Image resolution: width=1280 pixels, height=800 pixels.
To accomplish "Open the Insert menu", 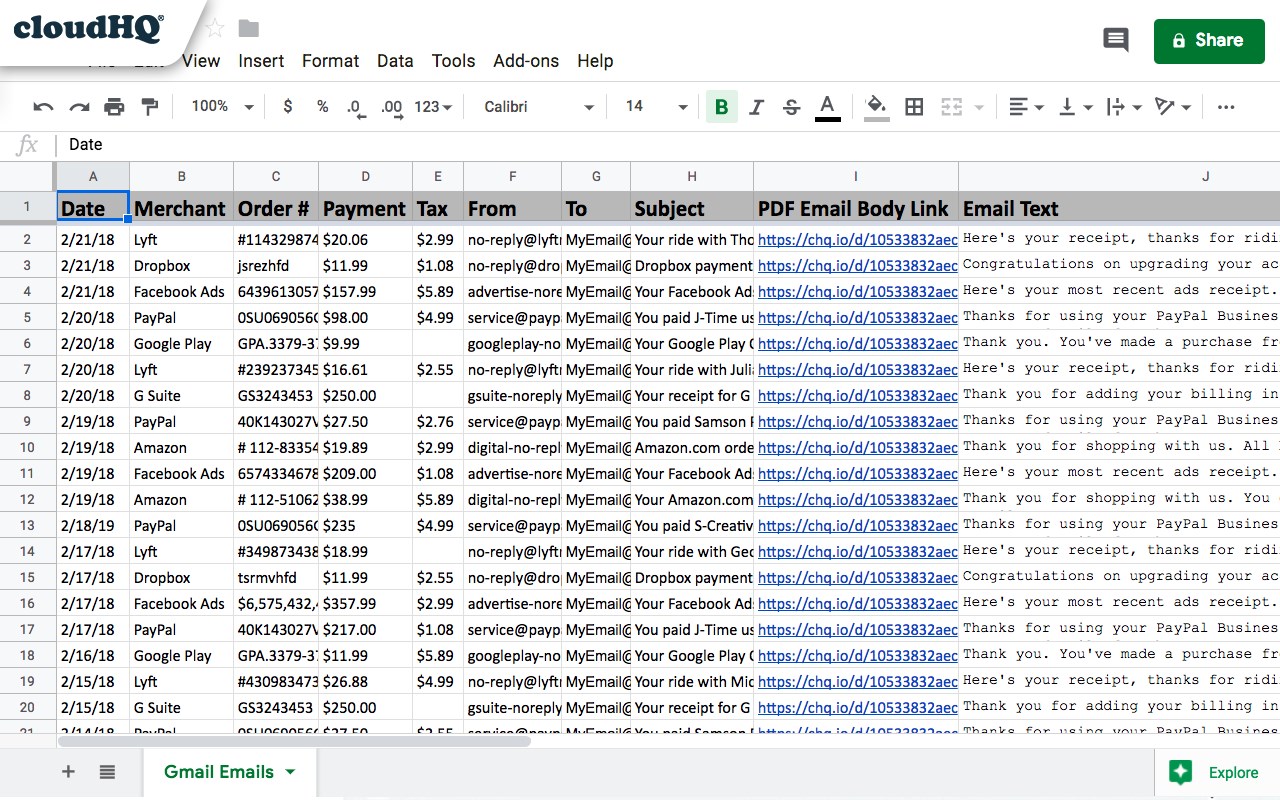I will click(x=261, y=61).
